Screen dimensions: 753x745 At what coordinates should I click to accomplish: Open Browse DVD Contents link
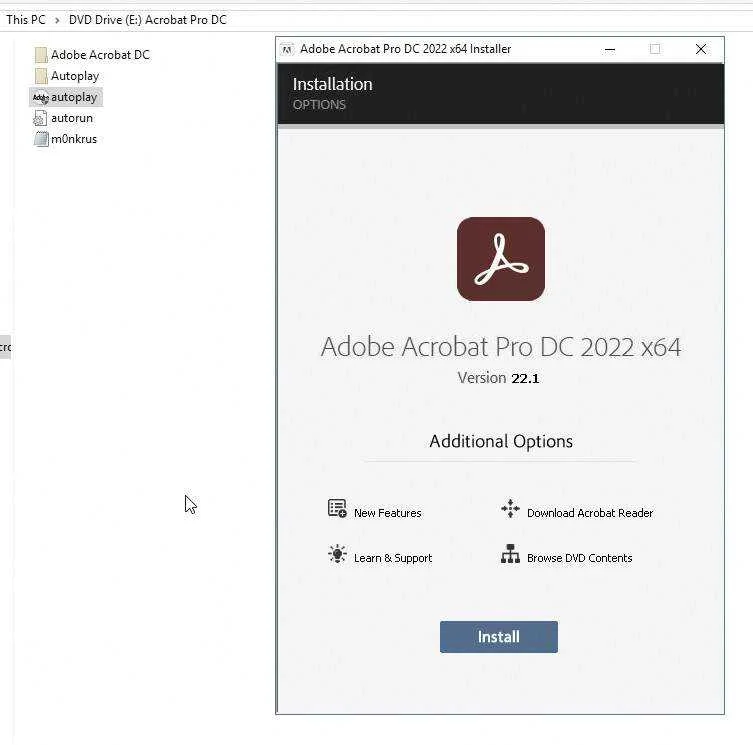click(580, 558)
